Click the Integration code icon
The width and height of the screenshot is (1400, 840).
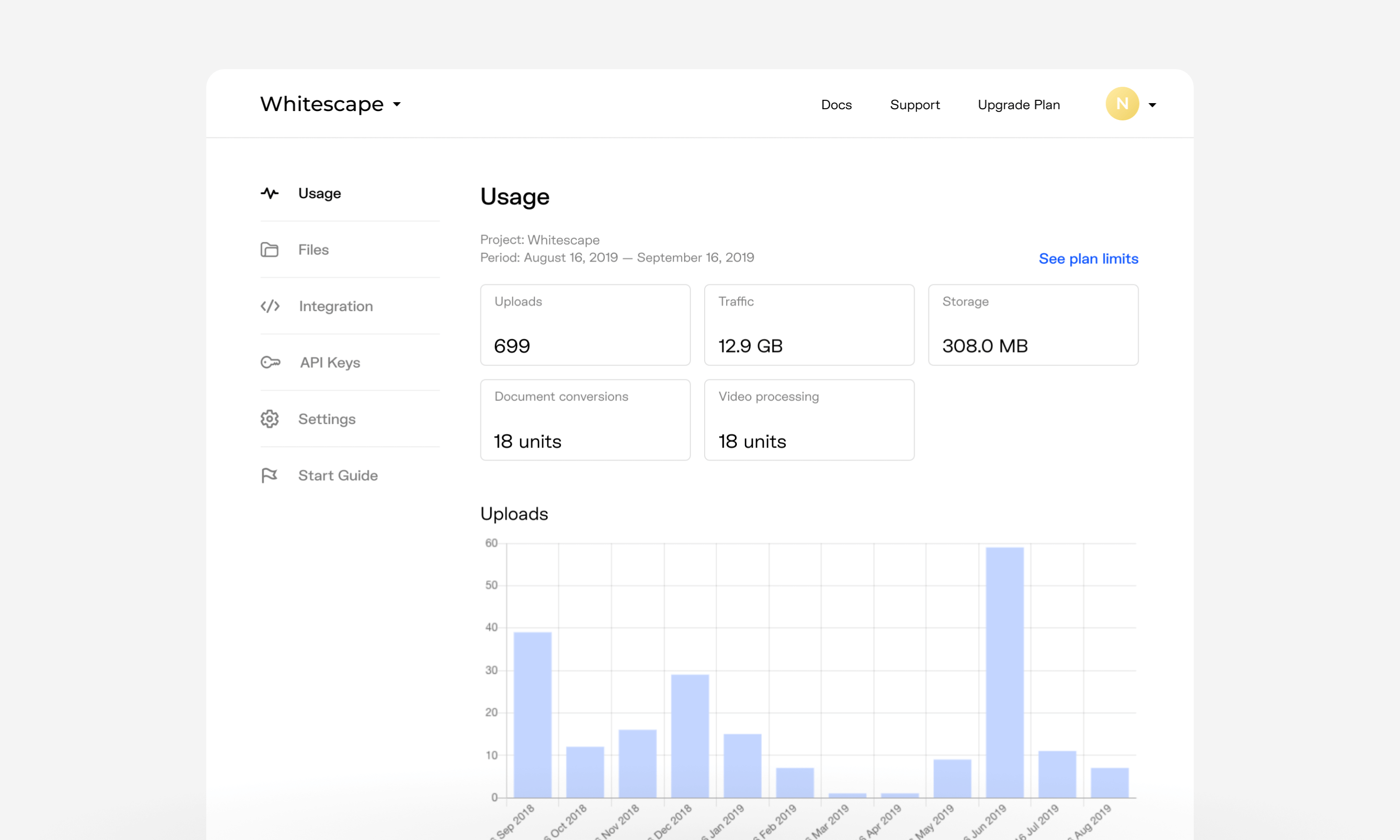click(x=270, y=306)
